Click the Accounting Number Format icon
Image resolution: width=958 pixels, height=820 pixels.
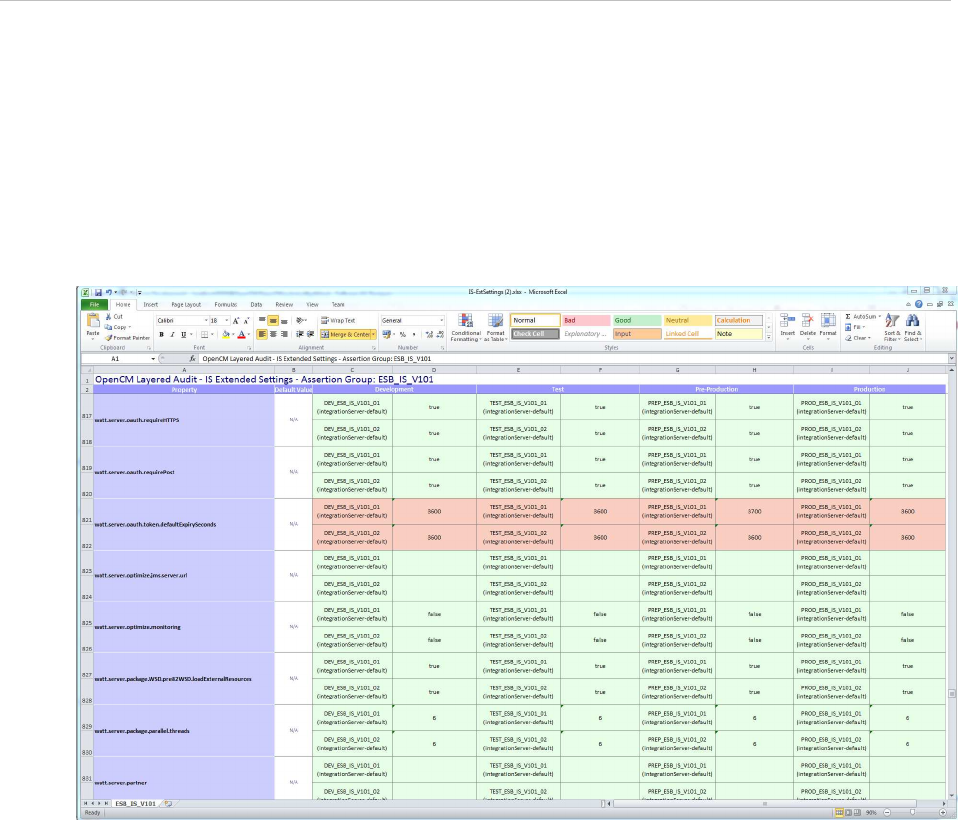[386, 334]
